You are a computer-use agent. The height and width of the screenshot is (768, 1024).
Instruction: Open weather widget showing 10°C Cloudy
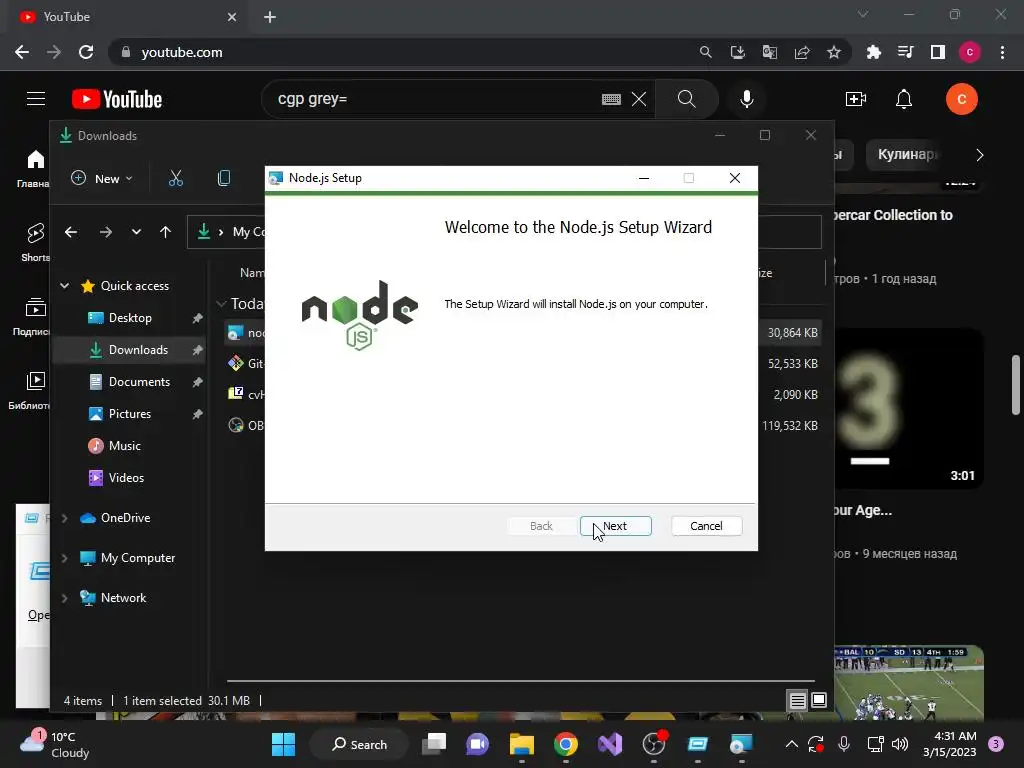coord(56,744)
